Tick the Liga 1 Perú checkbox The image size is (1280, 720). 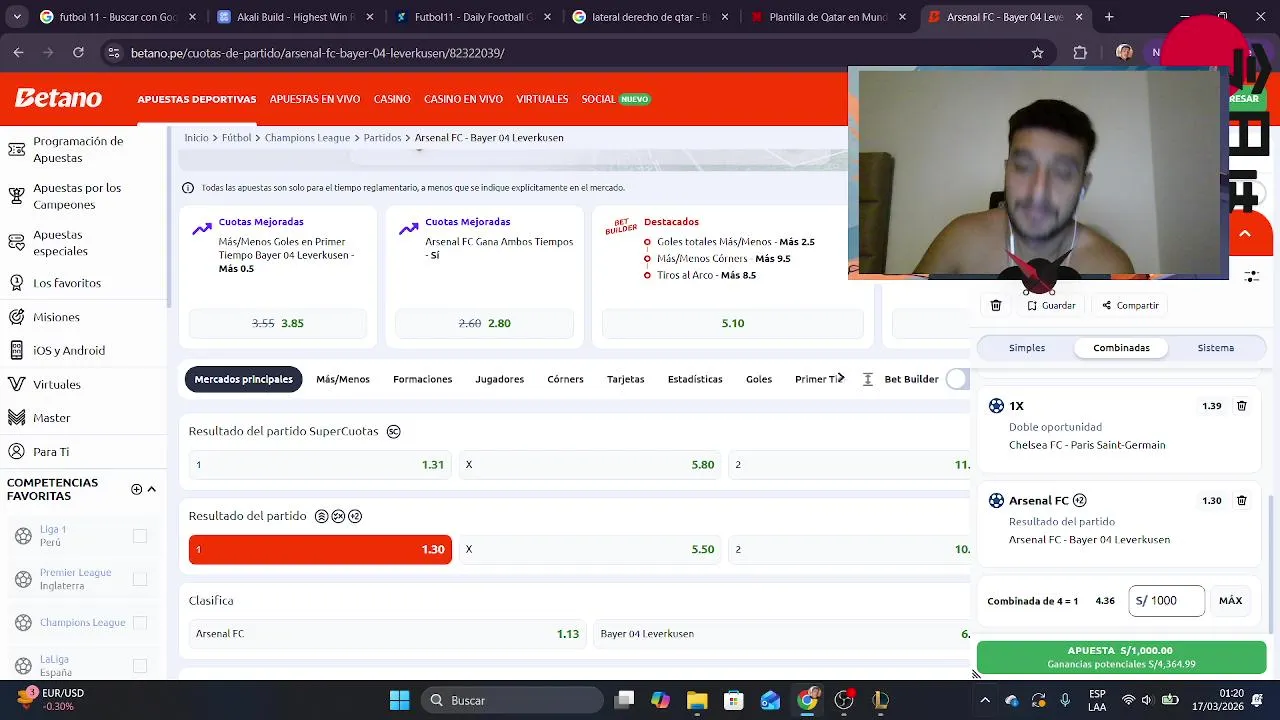click(x=140, y=536)
